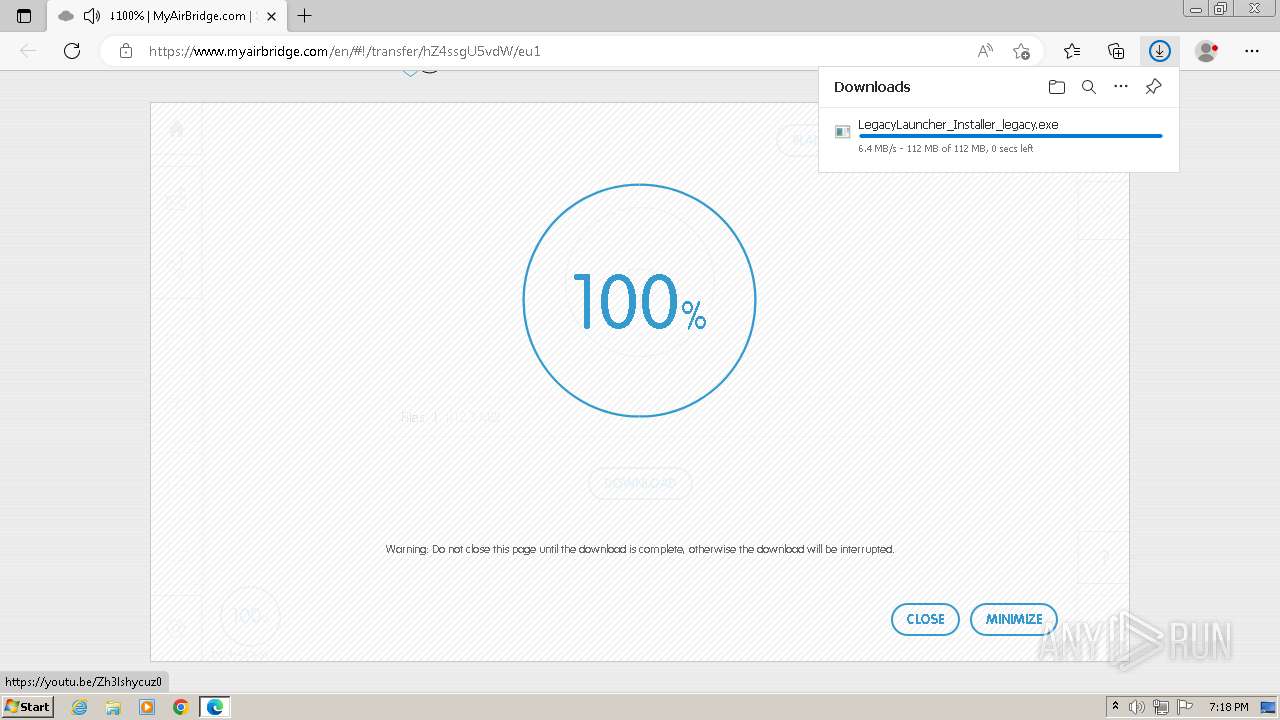View site information lock icon
The height and width of the screenshot is (720, 1280).
(126, 51)
